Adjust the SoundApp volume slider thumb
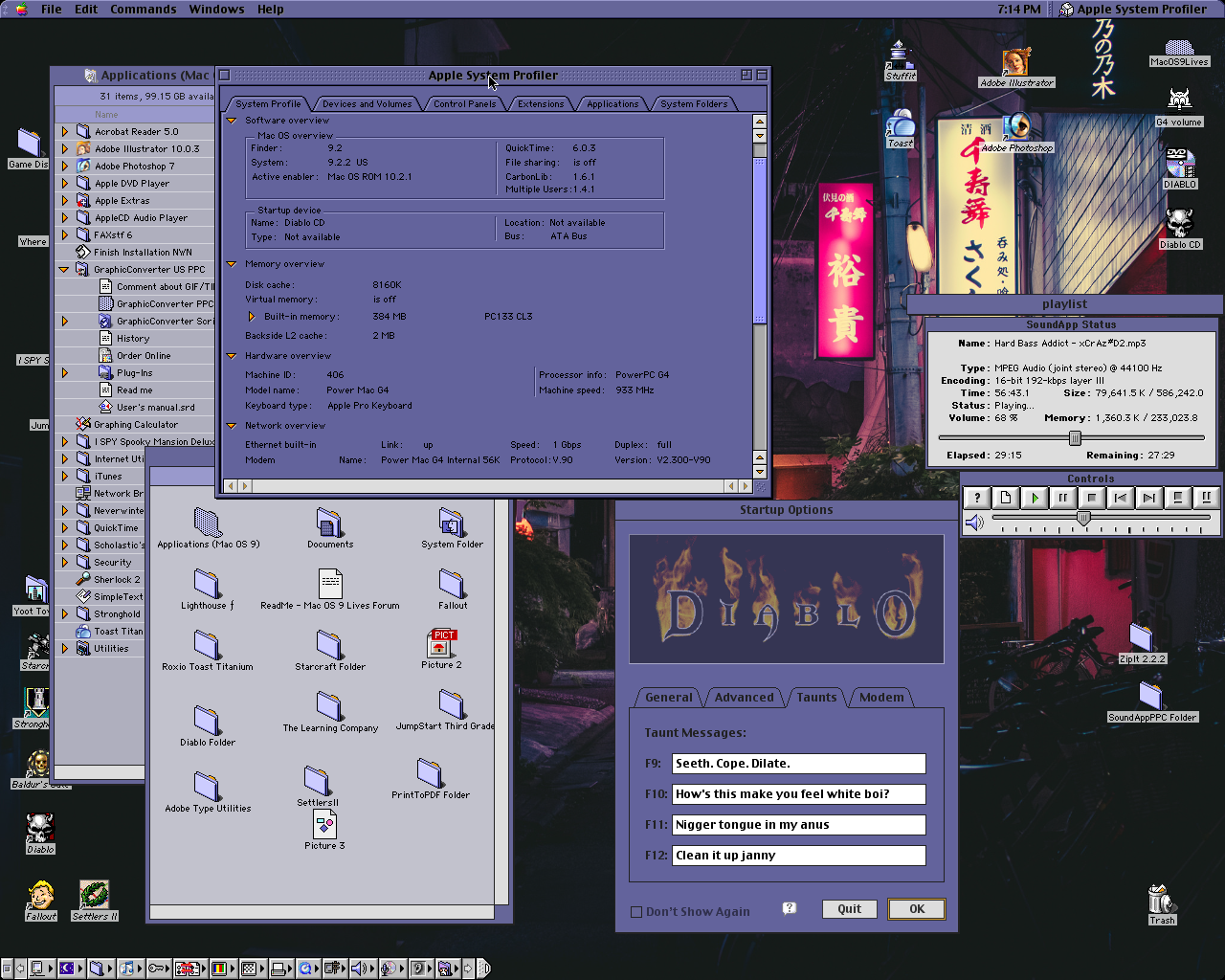Viewport: 1225px width, 980px height. pos(1083,518)
